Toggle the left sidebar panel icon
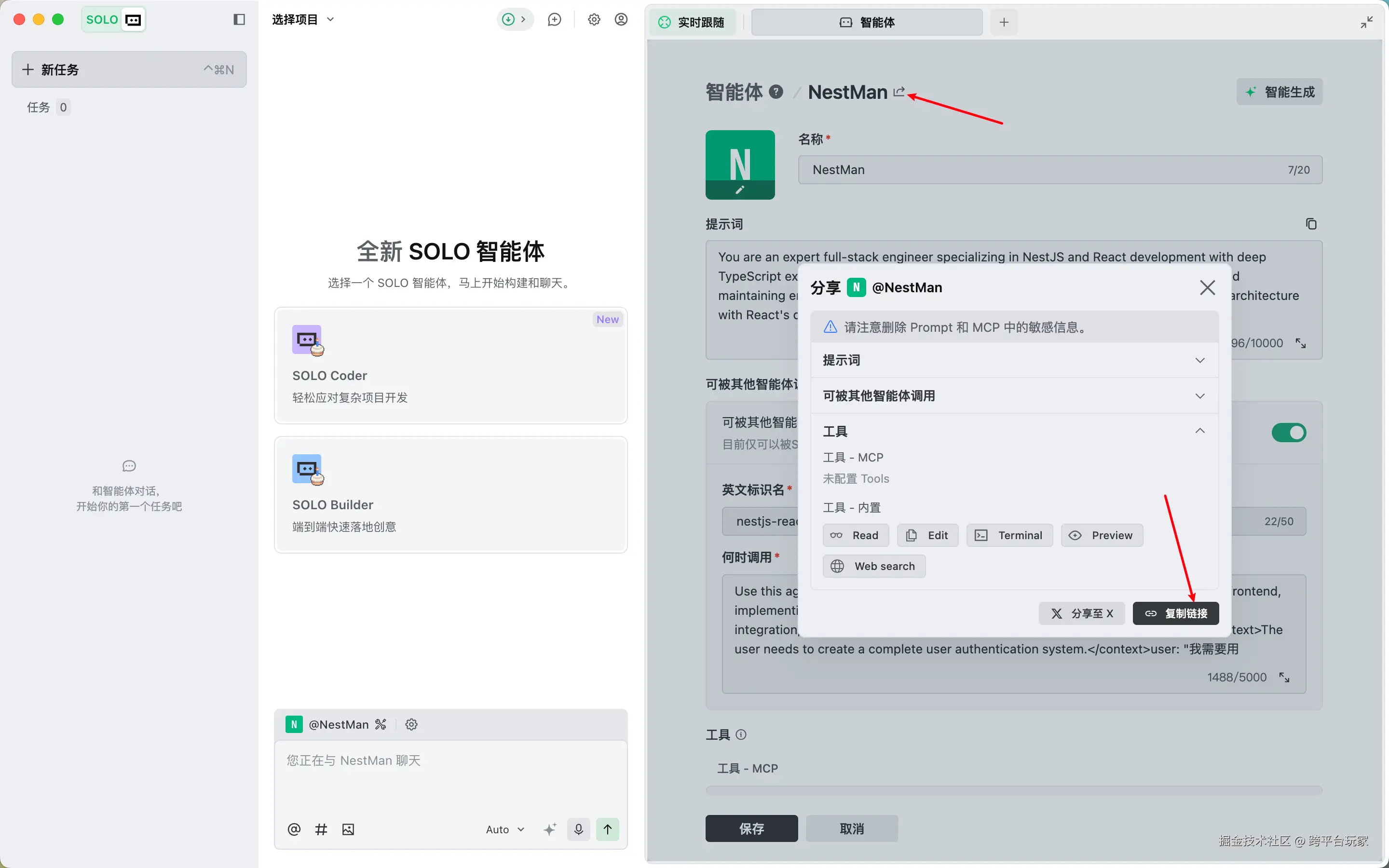 [x=239, y=19]
